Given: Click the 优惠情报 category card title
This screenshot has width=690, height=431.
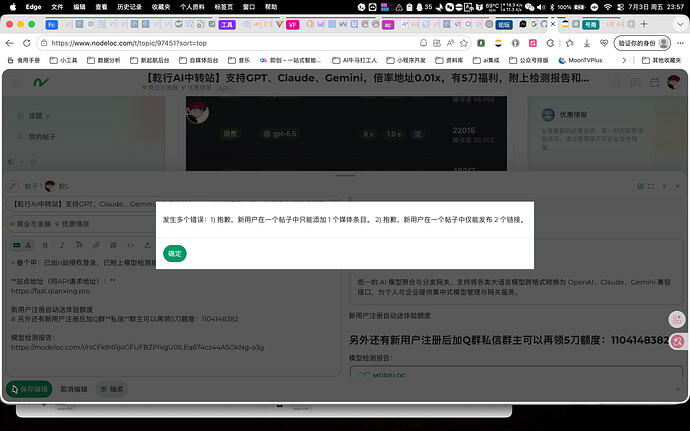Looking at the screenshot, I should click(573, 115).
